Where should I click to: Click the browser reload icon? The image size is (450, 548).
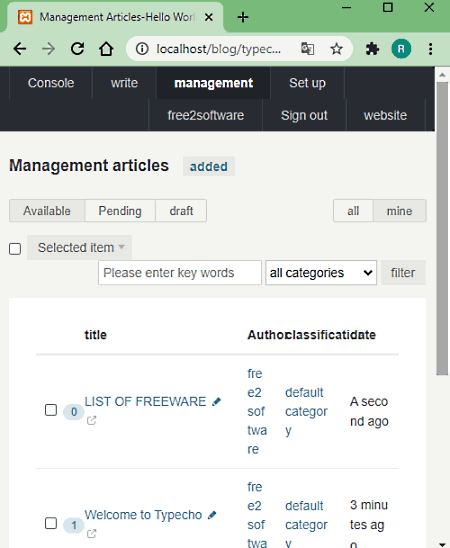[77, 49]
